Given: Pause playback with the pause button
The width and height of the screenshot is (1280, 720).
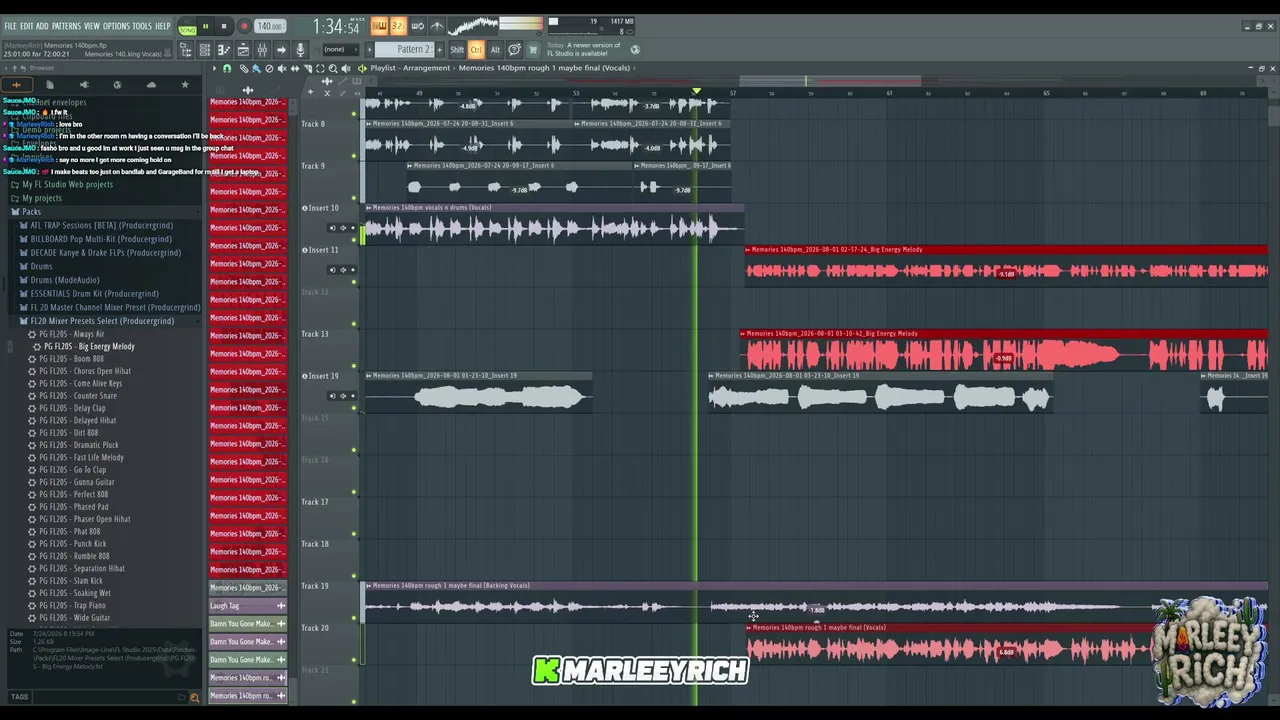Looking at the screenshot, I should point(206,27).
